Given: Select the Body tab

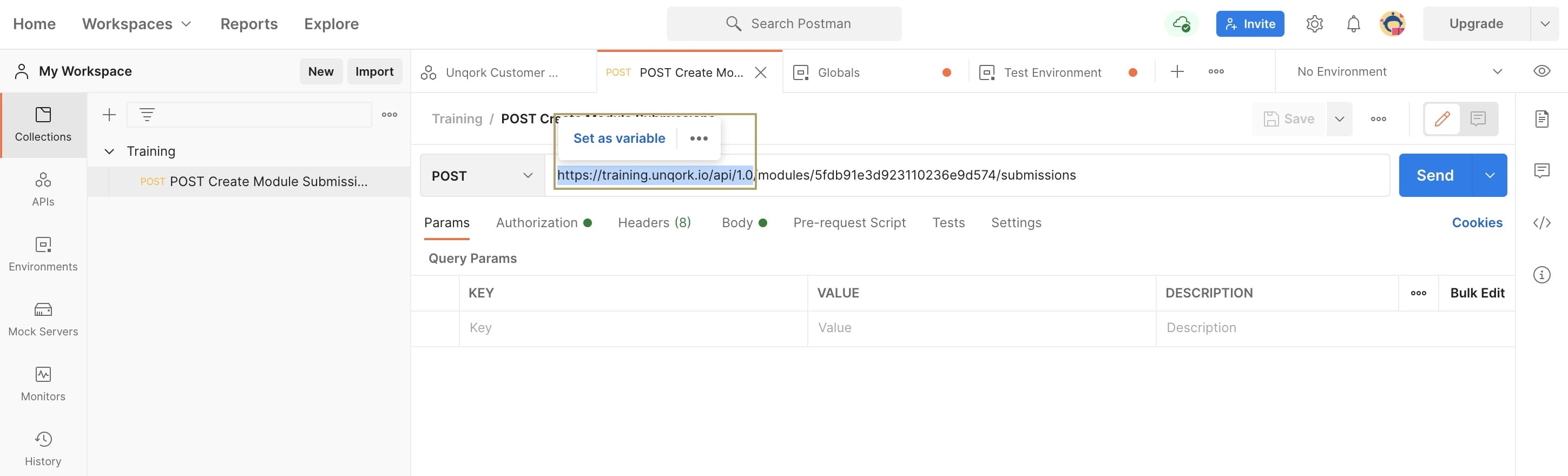Looking at the screenshot, I should pyautogui.click(x=744, y=223).
